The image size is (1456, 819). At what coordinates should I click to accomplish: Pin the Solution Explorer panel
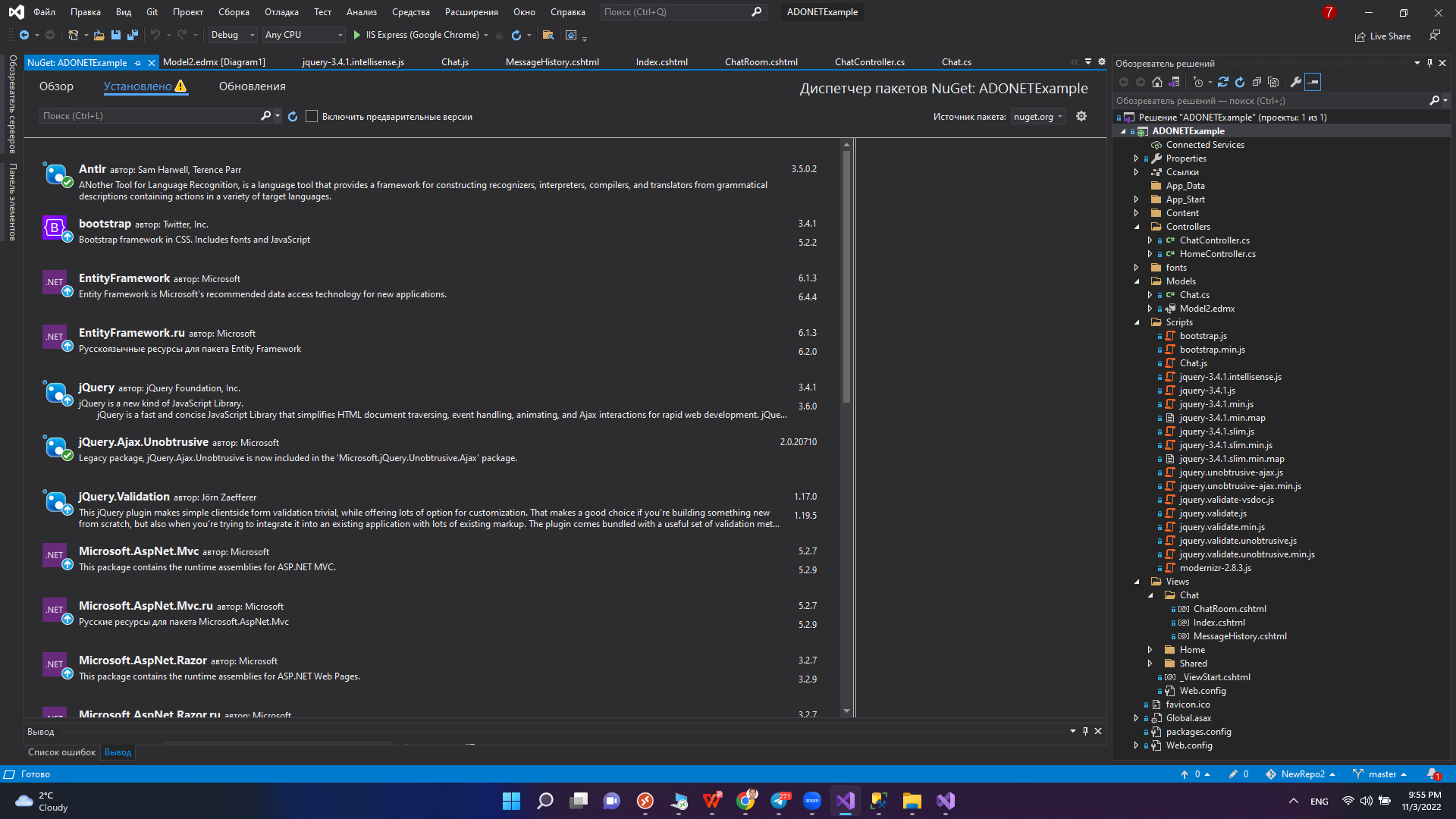pos(1429,63)
